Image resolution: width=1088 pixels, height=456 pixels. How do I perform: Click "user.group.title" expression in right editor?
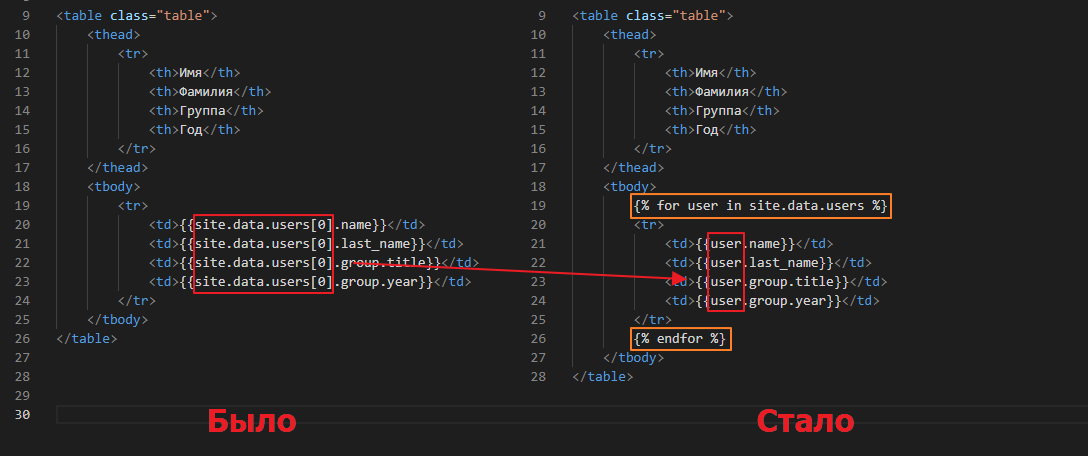[777, 282]
